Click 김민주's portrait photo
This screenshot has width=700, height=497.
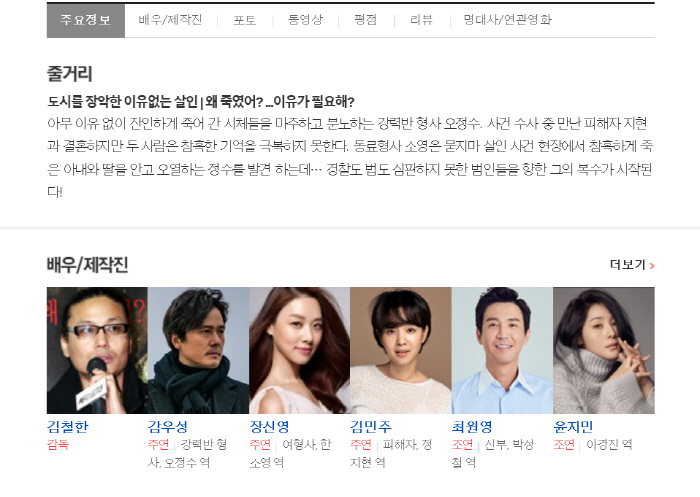point(401,350)
